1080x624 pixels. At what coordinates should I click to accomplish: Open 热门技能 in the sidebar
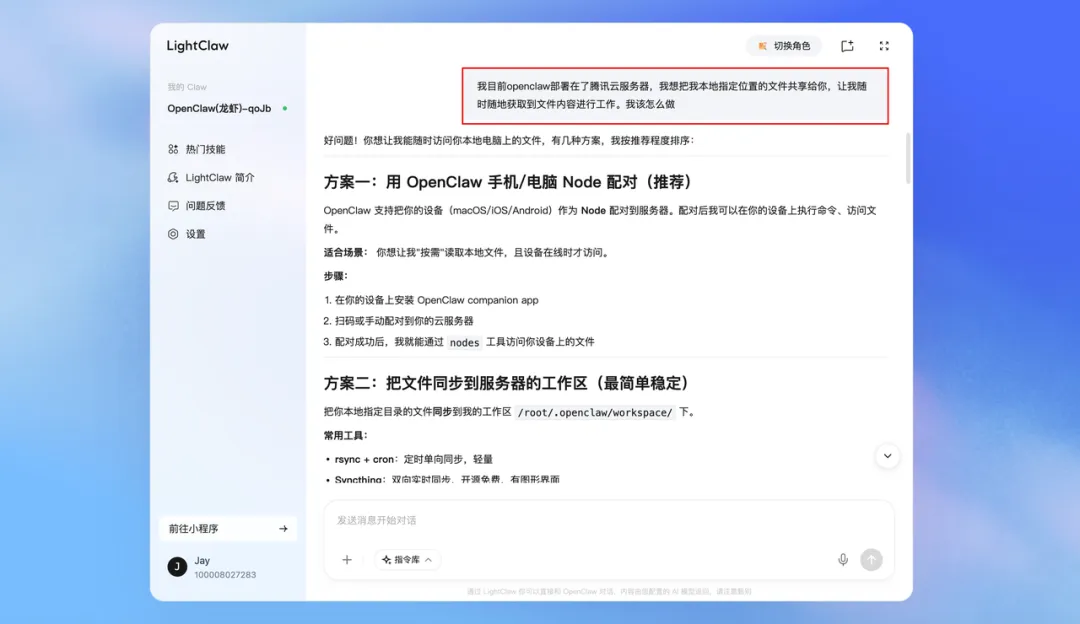[x=197, y=149]
